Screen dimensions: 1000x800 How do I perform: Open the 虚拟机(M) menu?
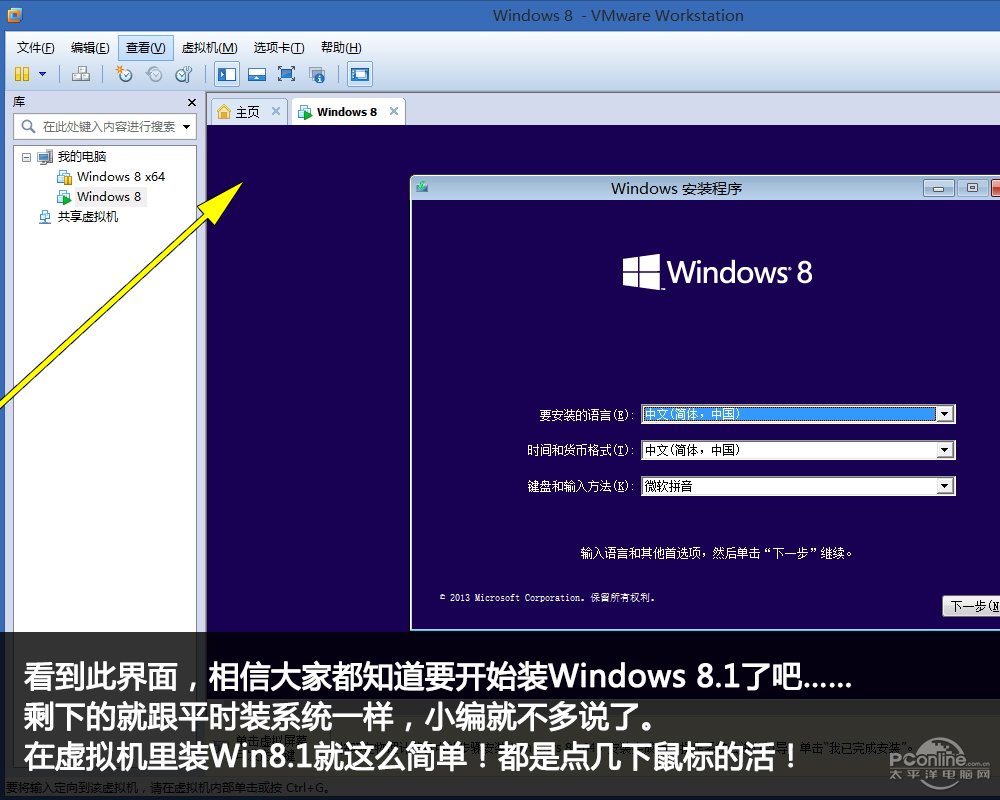(x=209, y=48)
